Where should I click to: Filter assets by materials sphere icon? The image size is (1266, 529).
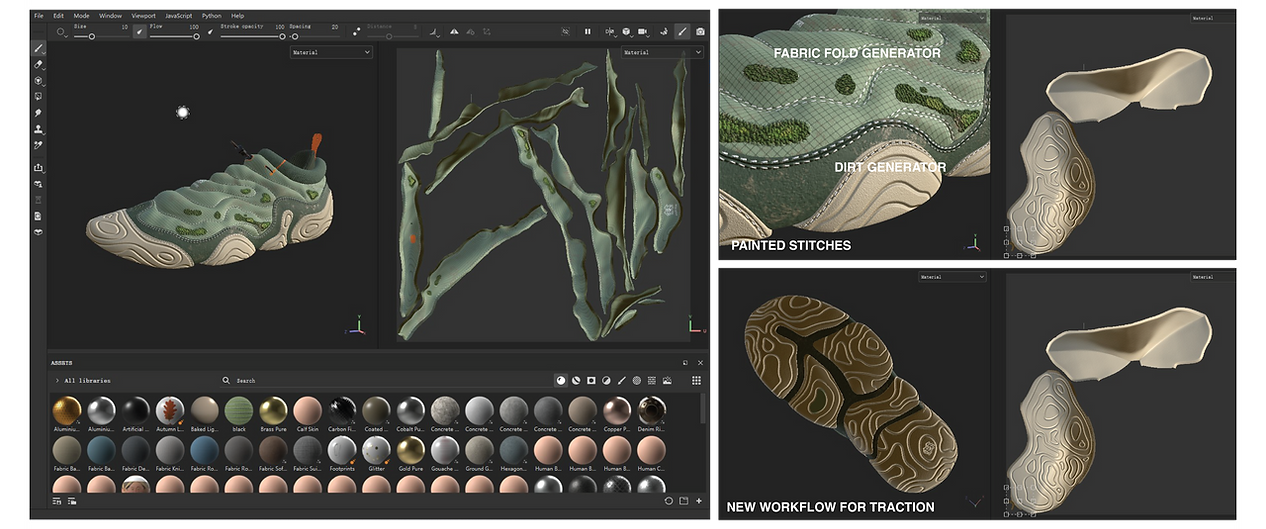[x=561, y=380]
